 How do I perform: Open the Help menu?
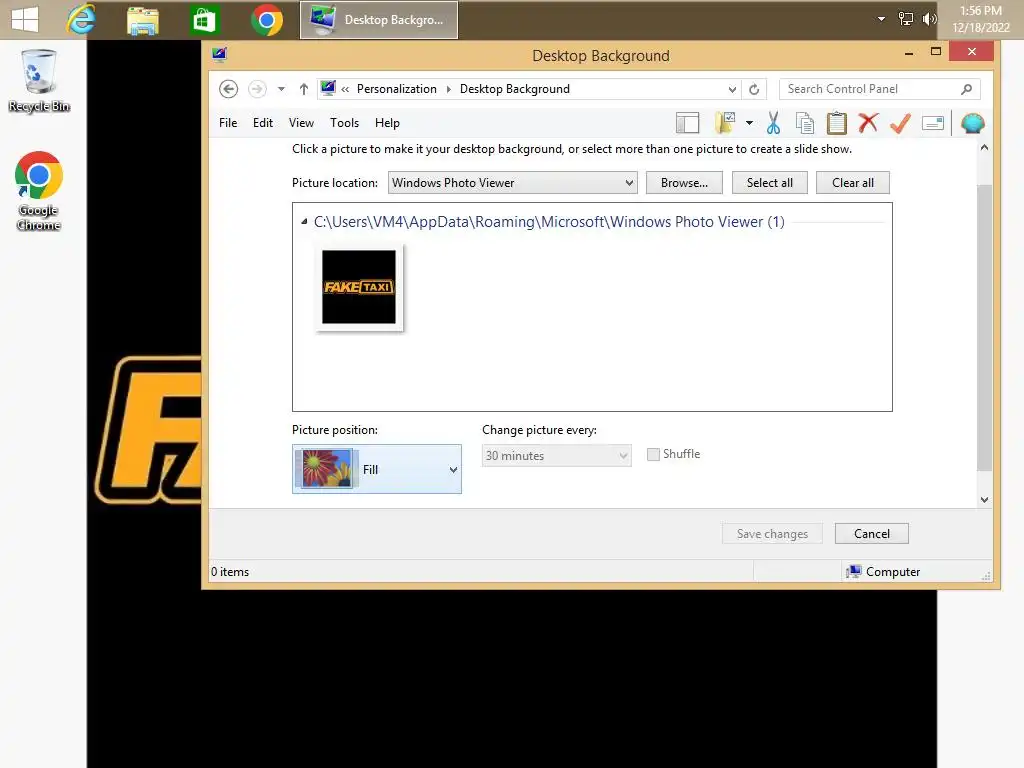387,123
